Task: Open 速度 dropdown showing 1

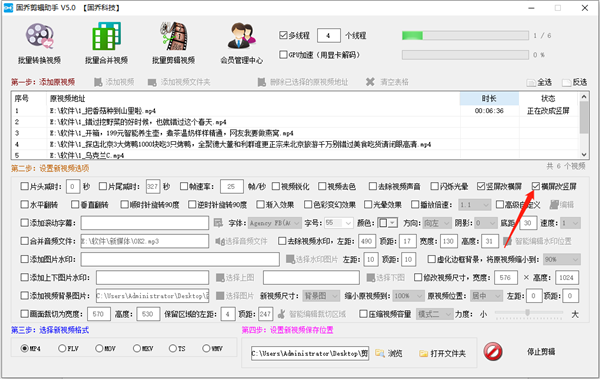Action: pyautogui.click(x=570, y=223)
